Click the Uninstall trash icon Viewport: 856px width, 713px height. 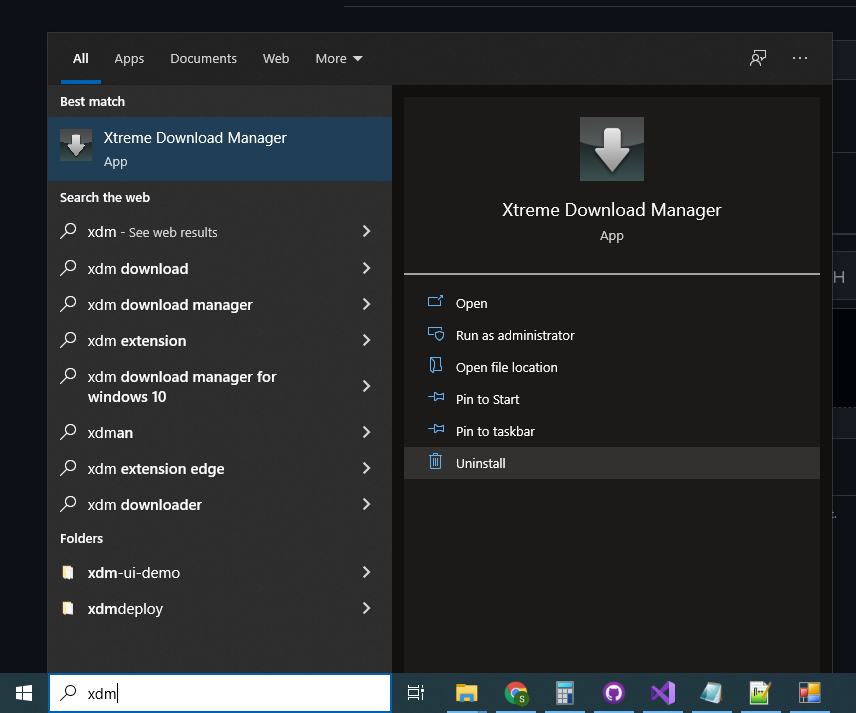tap(436, 463)
